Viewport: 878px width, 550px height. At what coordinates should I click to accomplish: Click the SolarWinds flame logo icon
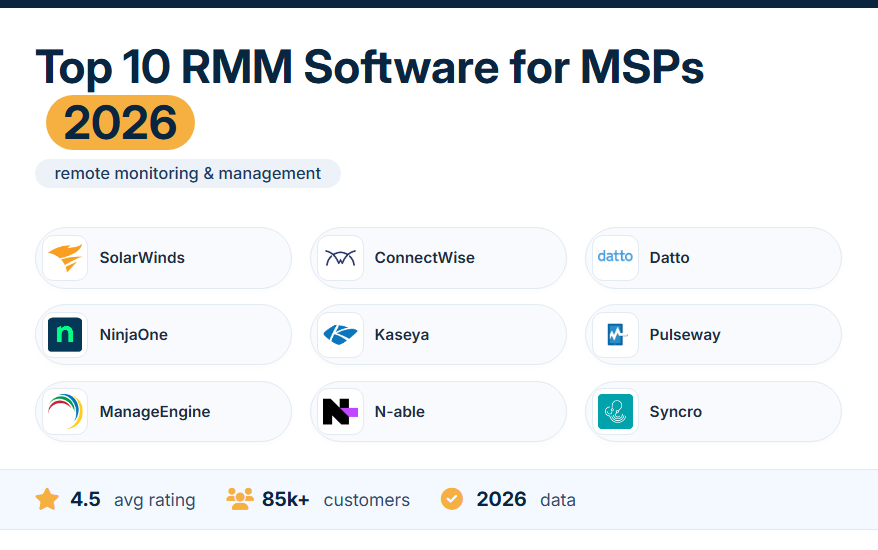click(65, 258)
